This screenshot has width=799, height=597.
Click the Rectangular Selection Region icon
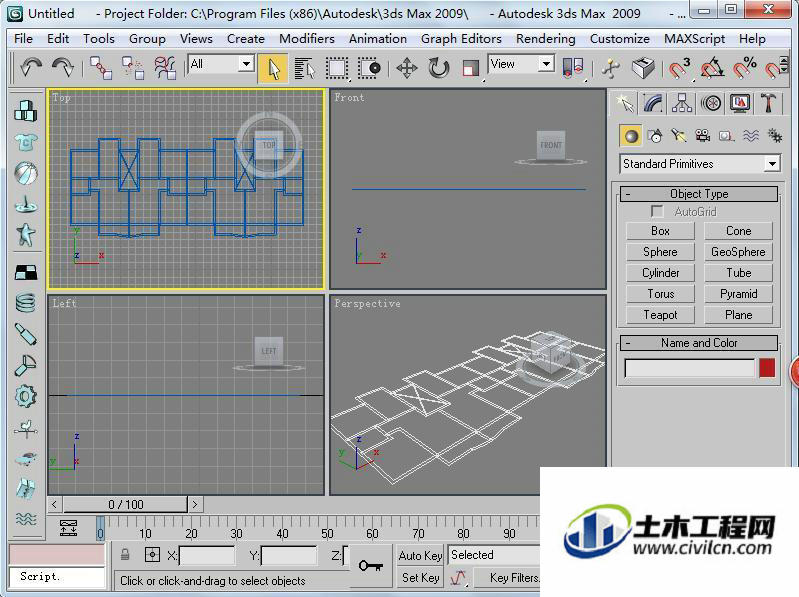[337, 68]
